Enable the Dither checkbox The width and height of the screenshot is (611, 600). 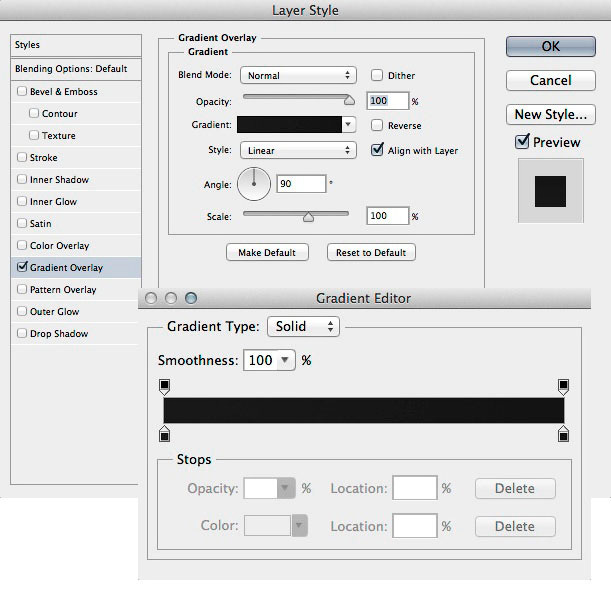point(377,75)
